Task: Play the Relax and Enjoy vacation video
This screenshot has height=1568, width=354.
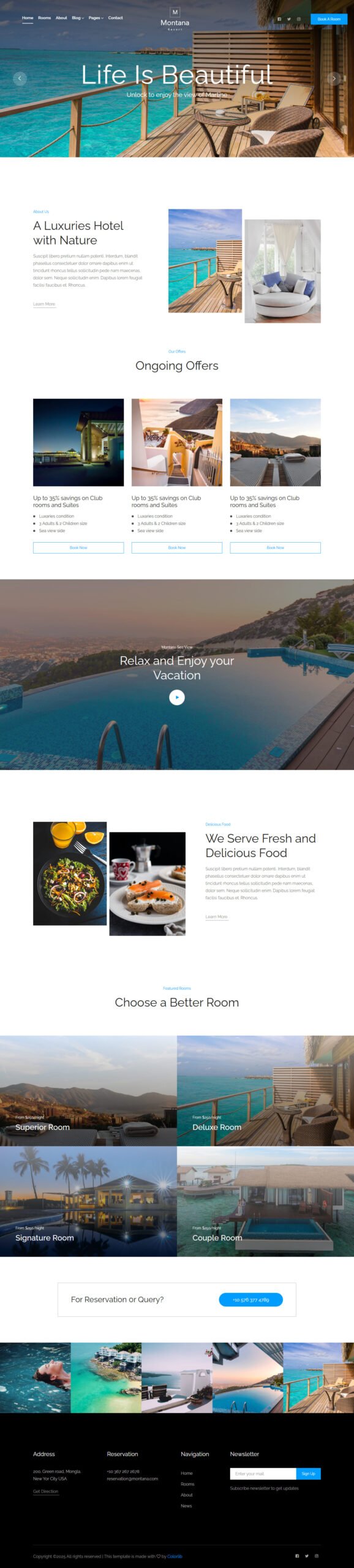Action: coord(177,697)
